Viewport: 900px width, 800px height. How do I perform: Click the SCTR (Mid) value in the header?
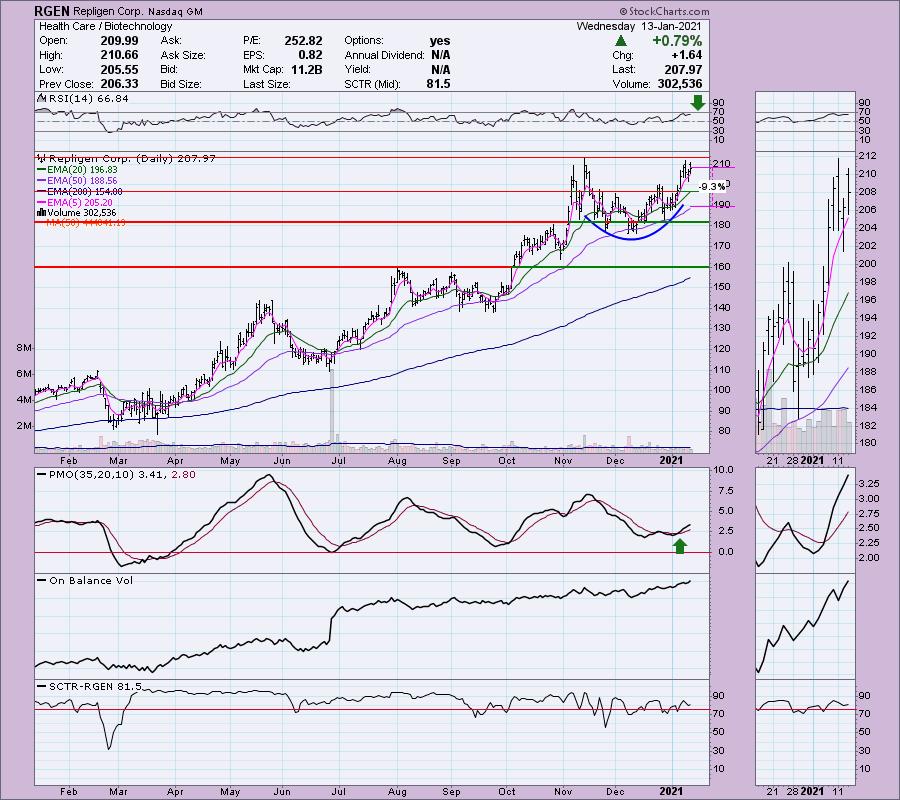click(438, 84)
